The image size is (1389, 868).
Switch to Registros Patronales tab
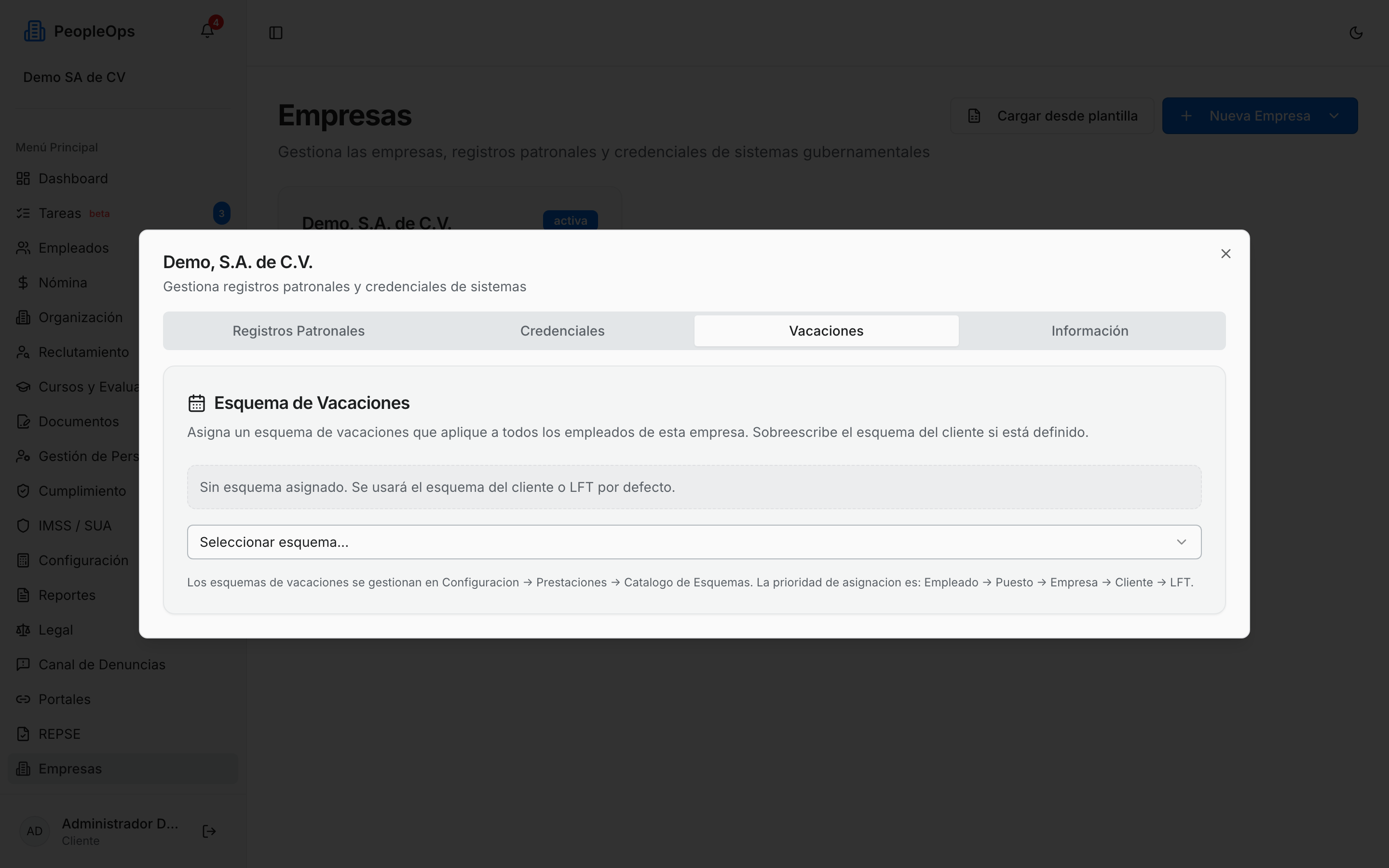coord(299,331)
